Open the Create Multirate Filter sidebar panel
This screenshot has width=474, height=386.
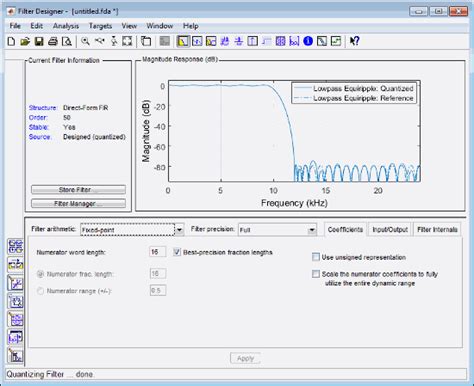(15, 246)
